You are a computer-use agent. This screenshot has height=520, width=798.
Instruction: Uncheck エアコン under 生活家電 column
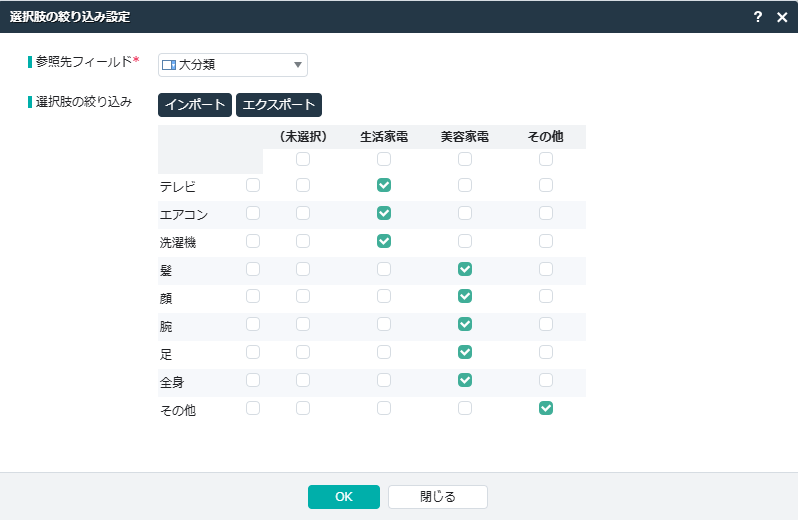point(384,213)
